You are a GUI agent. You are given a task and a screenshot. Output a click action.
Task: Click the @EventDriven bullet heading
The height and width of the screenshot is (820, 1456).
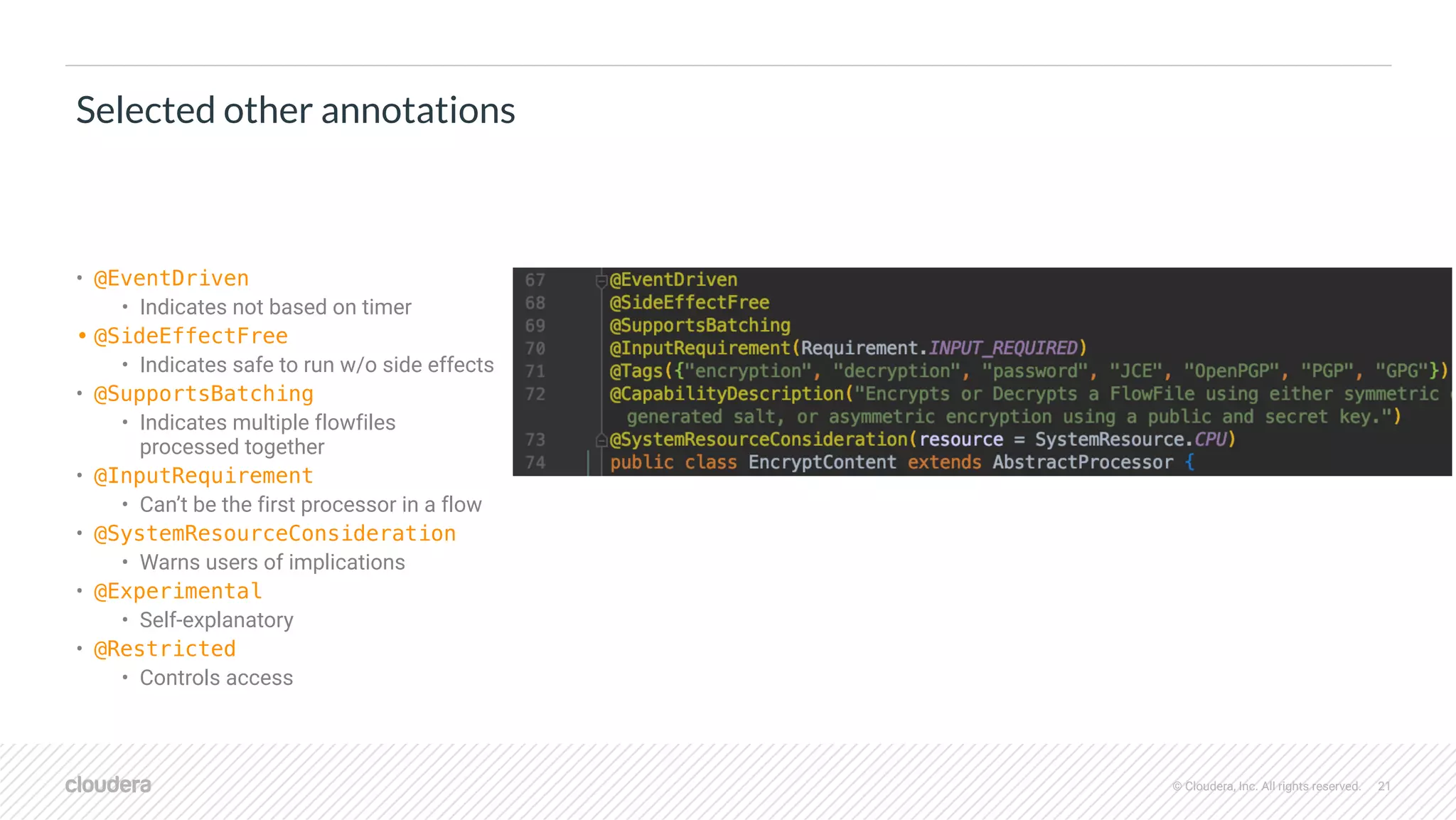tap(171, 278)
